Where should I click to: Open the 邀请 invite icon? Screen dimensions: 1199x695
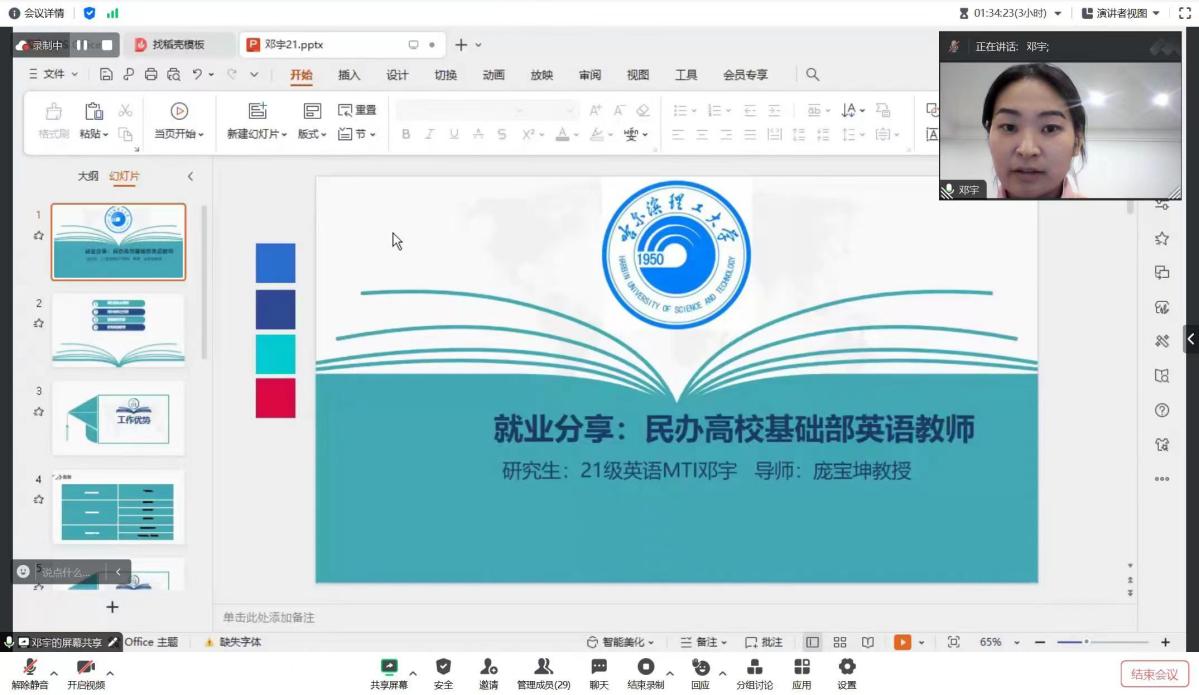488,668
